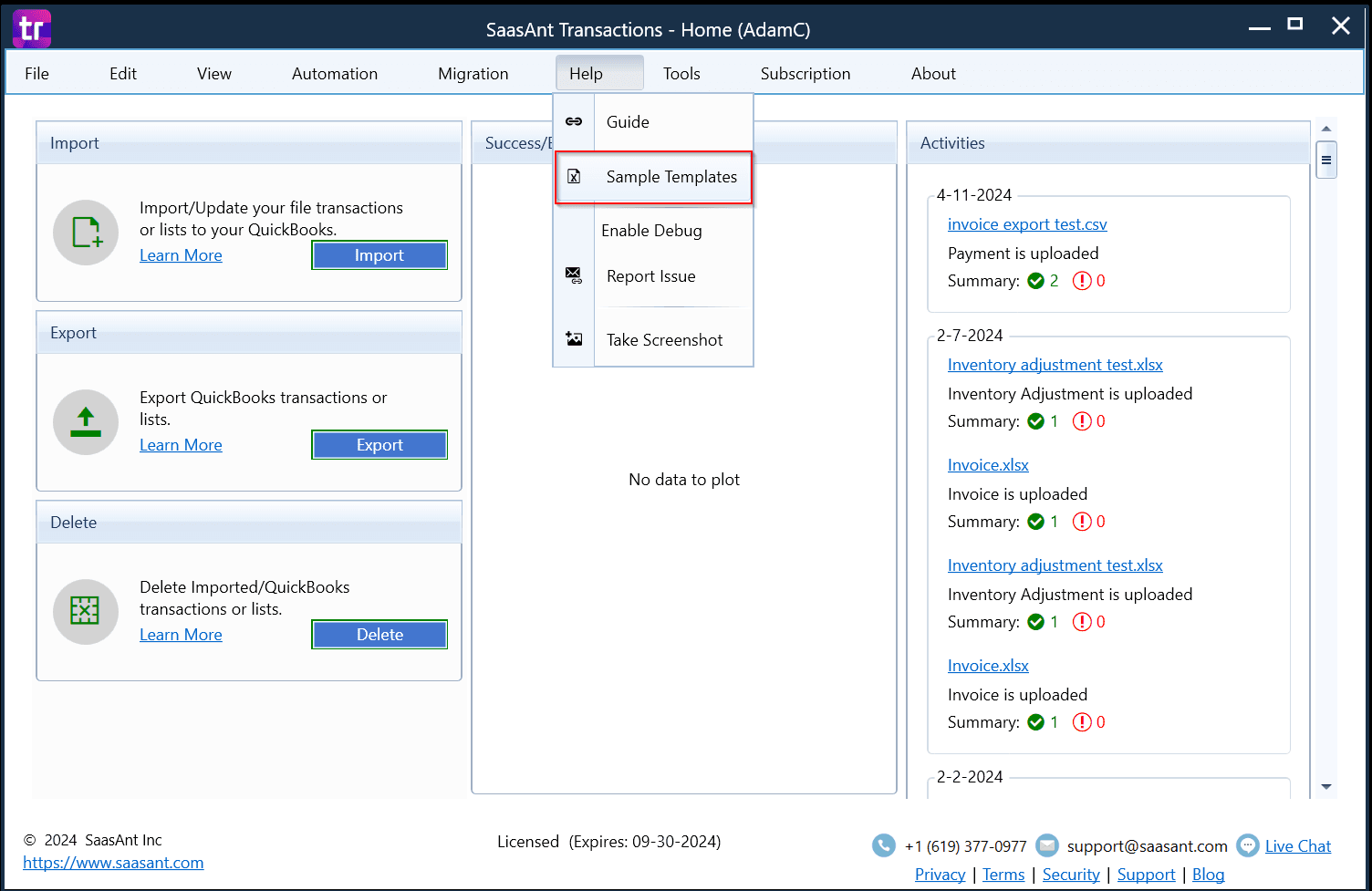Click 'Payment is uploaded' text
Viewport: 1372px width, 891px height.
pyautogui.click(x=1023, y=254)
